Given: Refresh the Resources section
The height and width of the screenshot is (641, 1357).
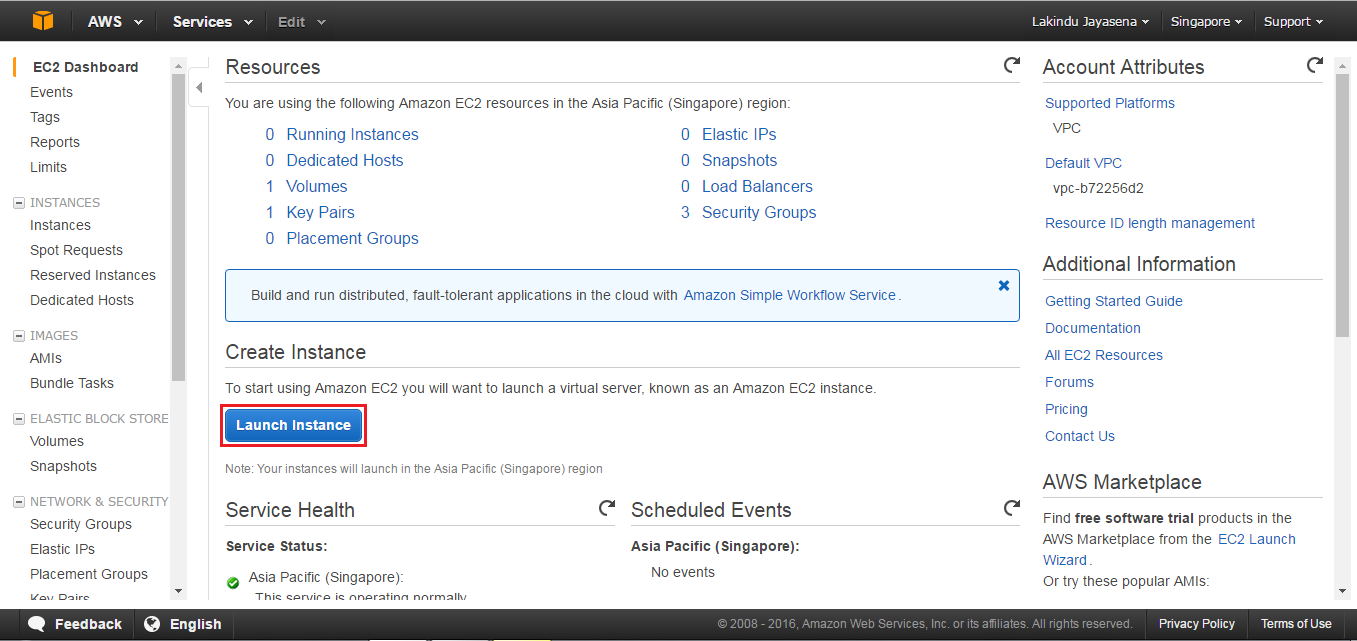Looking at the screenshot, I should (x=1012, y=65).
